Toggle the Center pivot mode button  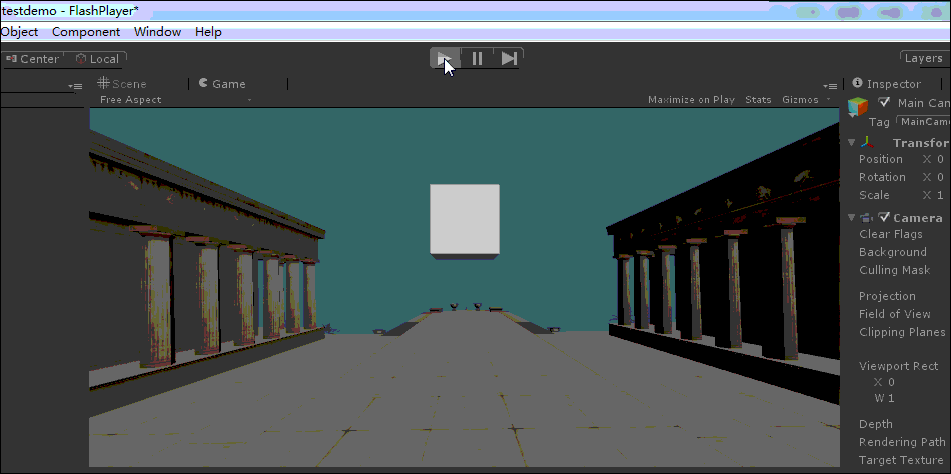pyautogui.click(x=32, y=59)
